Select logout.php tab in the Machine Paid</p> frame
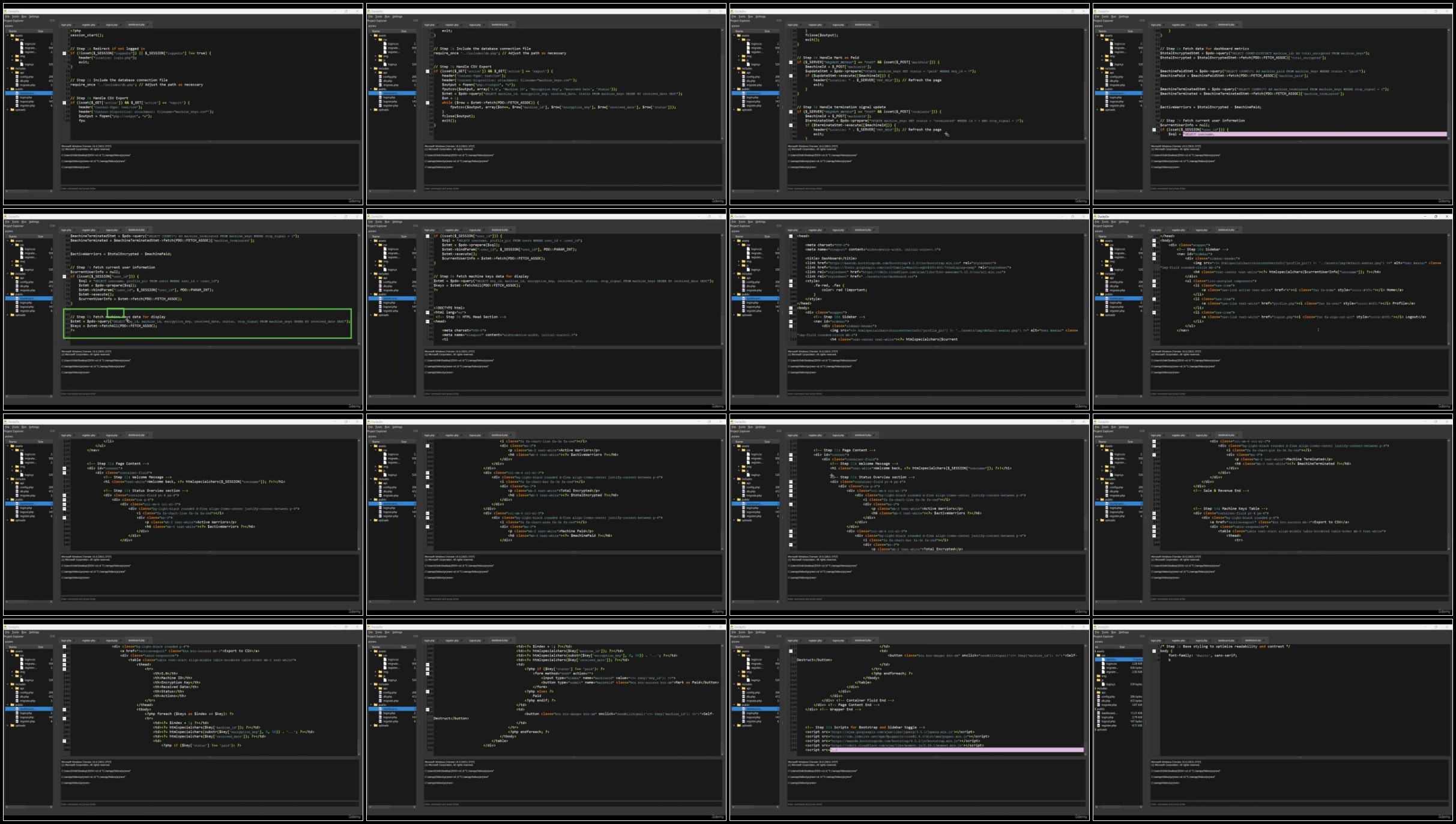This screenshot has width=1456, height=824. coord(474,435)
